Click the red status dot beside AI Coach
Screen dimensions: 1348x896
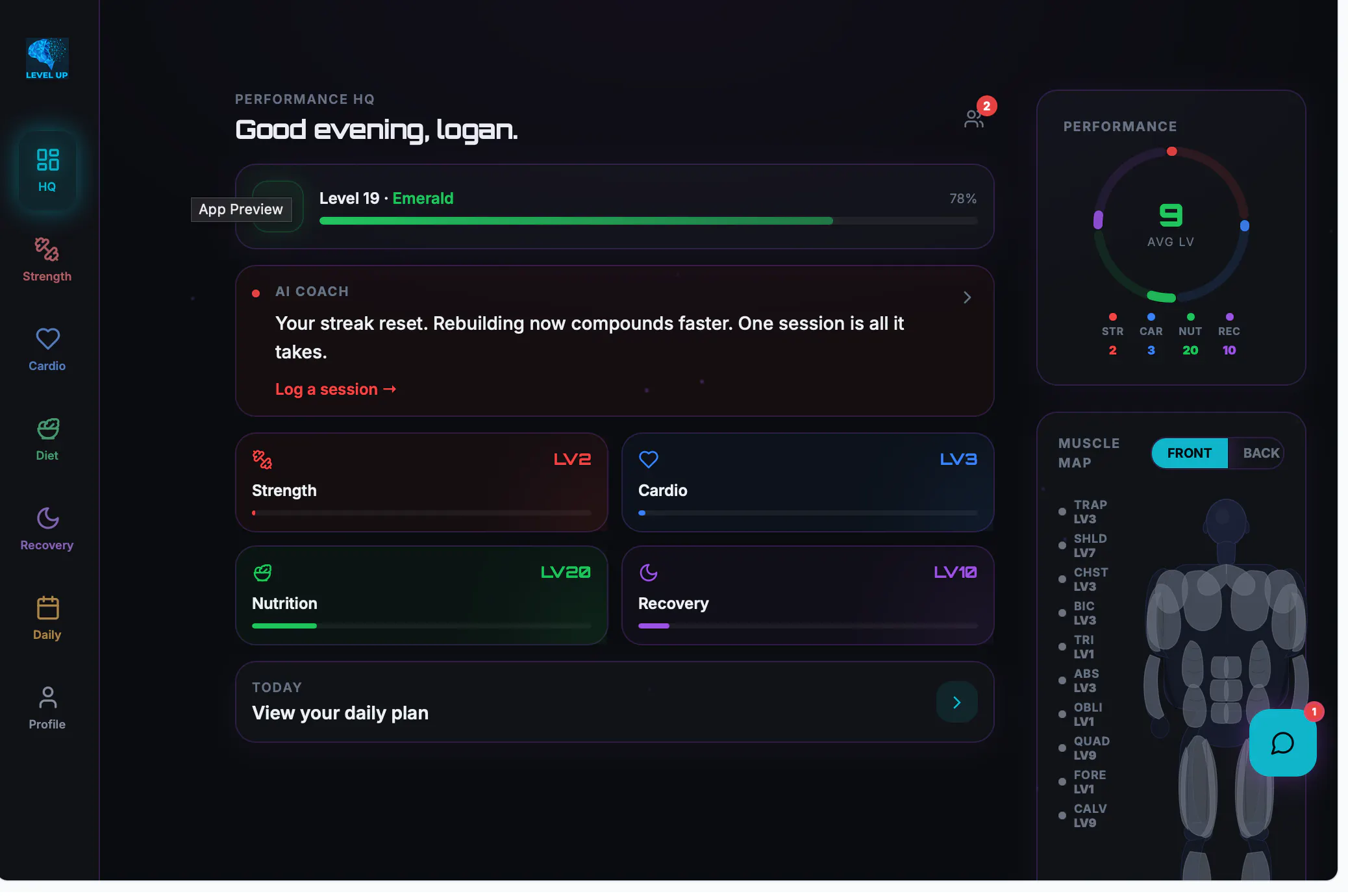tap(256, 293)
